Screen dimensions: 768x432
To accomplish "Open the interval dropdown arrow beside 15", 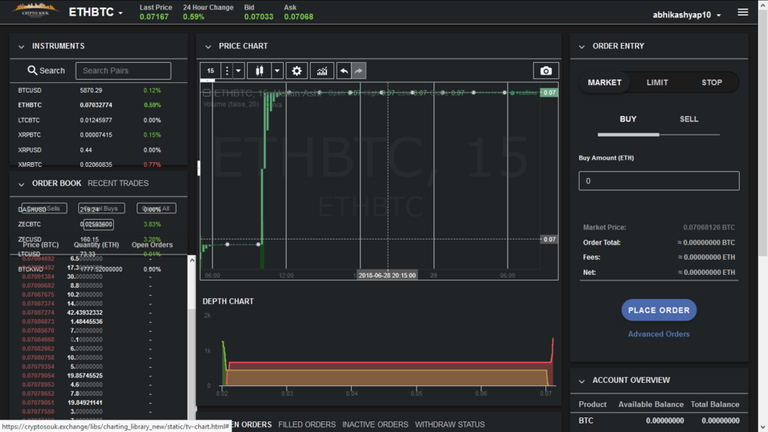I will pyautogui.click(x=239, y=71).
